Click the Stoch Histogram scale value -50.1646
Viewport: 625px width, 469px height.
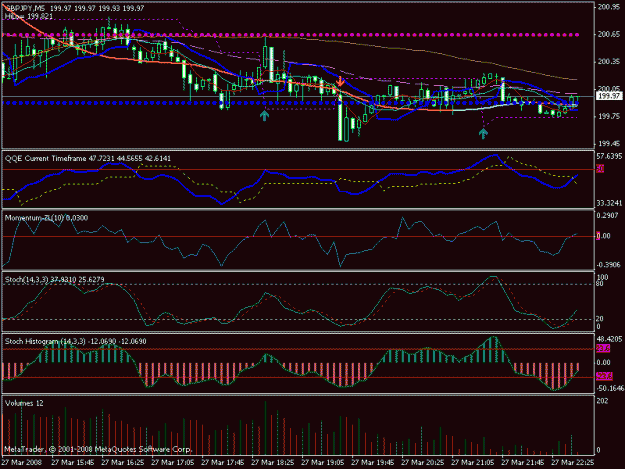coord(609,388)
